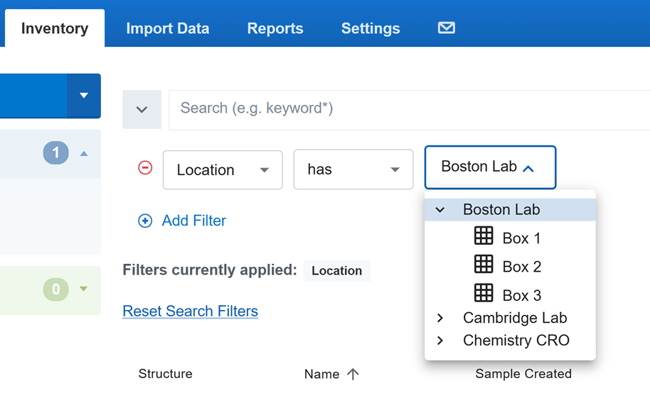Choose Box 1 under Boston Lab

point(521,238)
